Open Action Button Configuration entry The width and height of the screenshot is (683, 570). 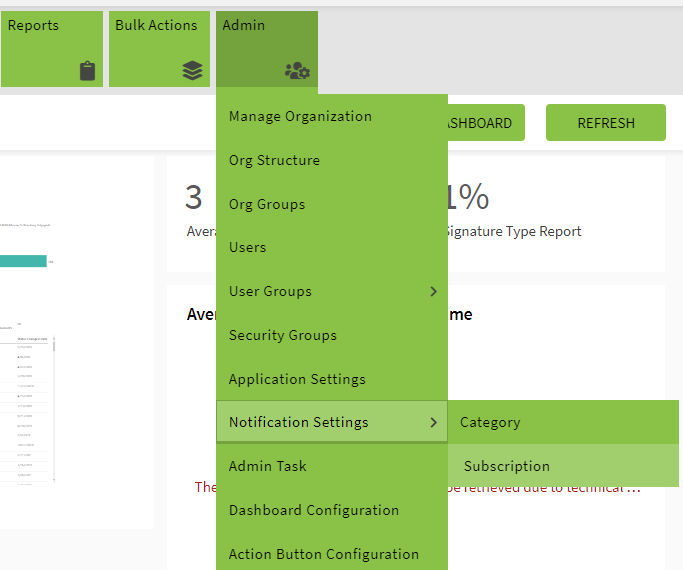(x=324, y=554)
